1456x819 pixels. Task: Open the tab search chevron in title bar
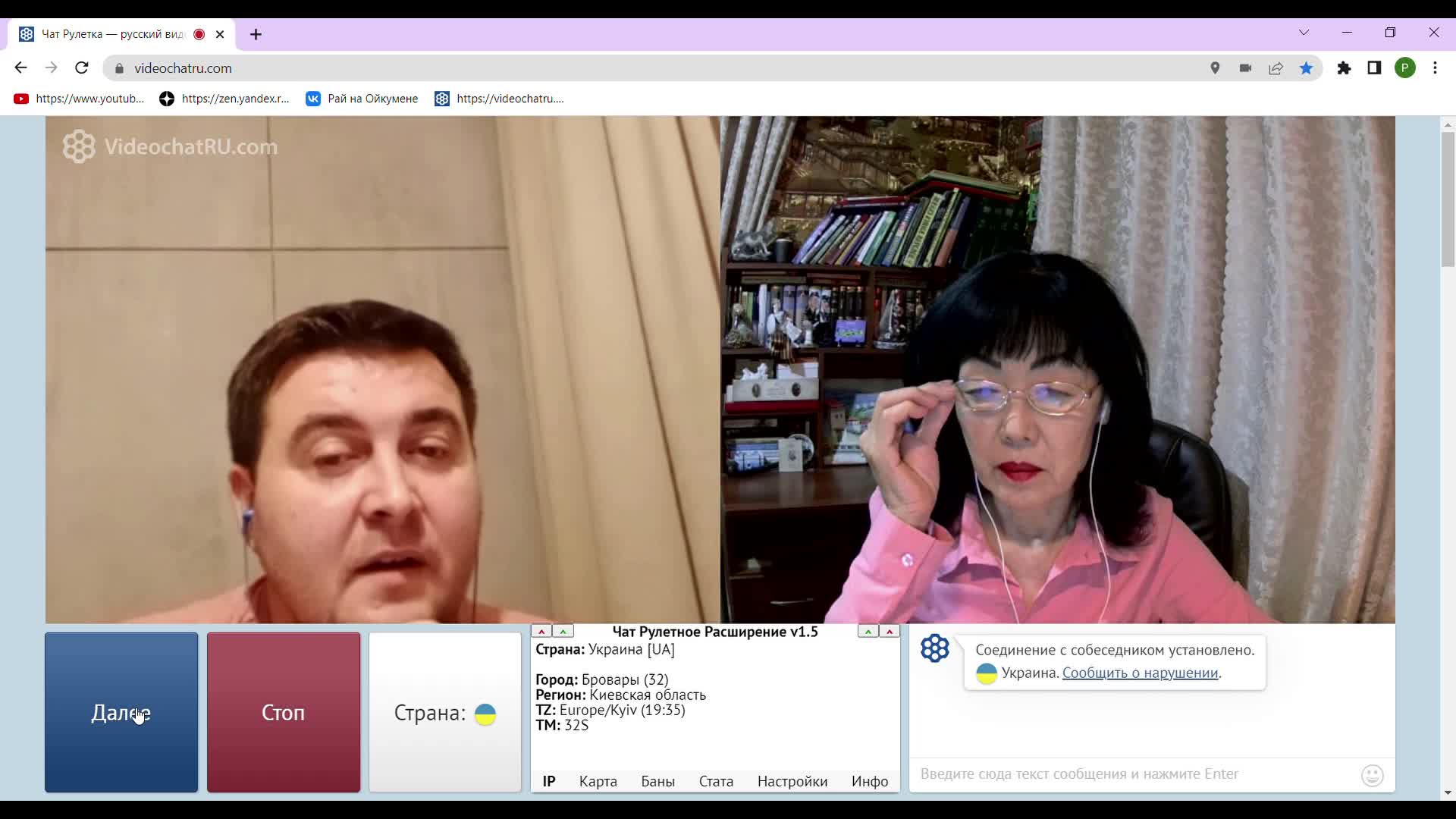point(1304,33)
